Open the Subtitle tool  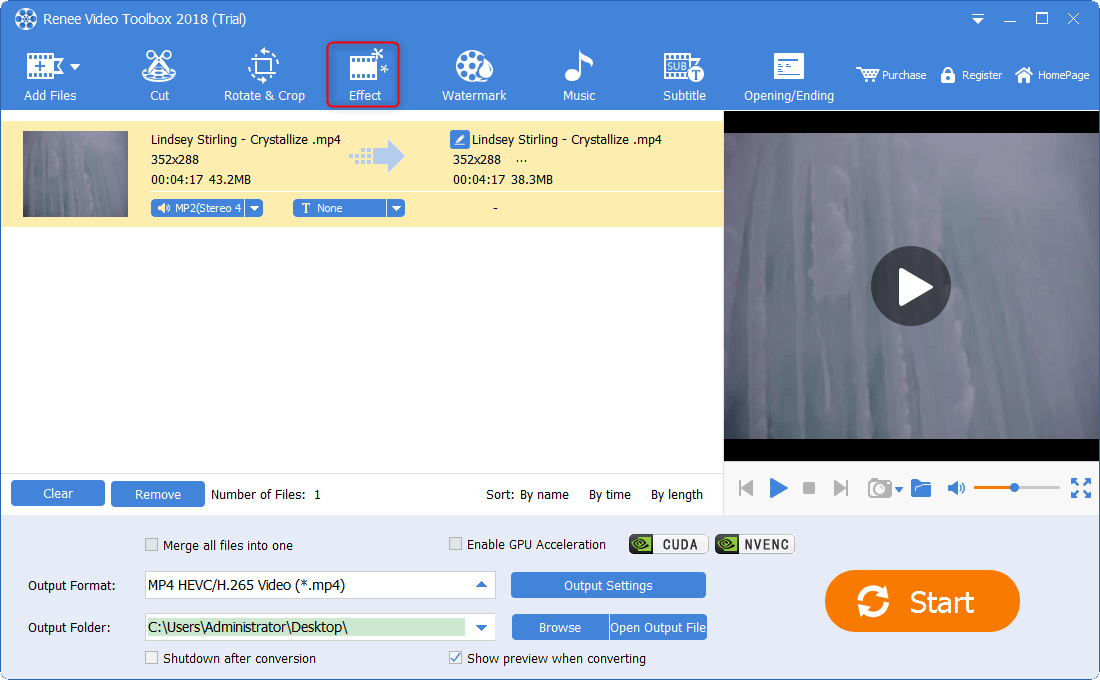click(x=684, y=76)
